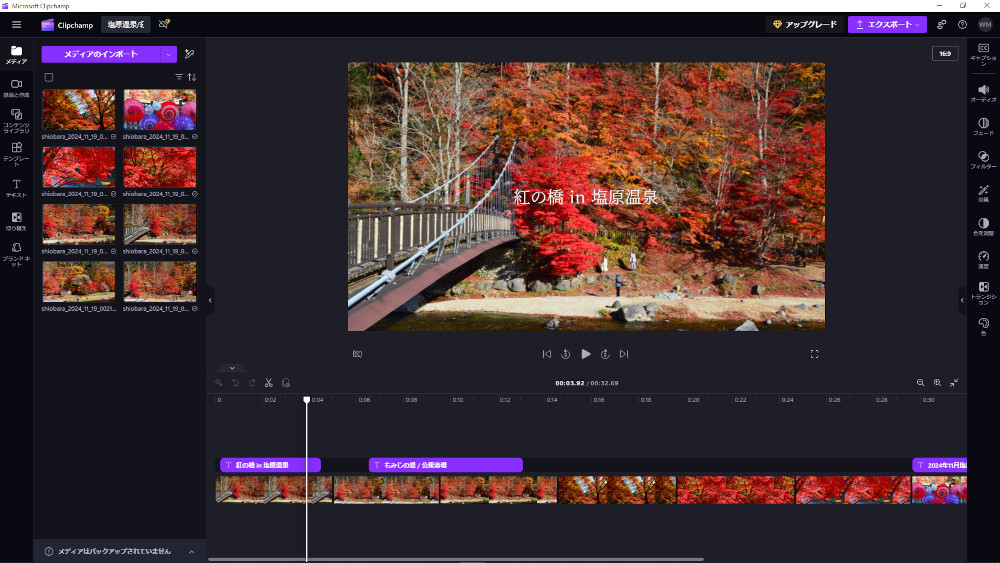This screenshot has height=563, width=1000.
Task: Select the bridge photo thumbnail in media library
Action: click(160, 224)
